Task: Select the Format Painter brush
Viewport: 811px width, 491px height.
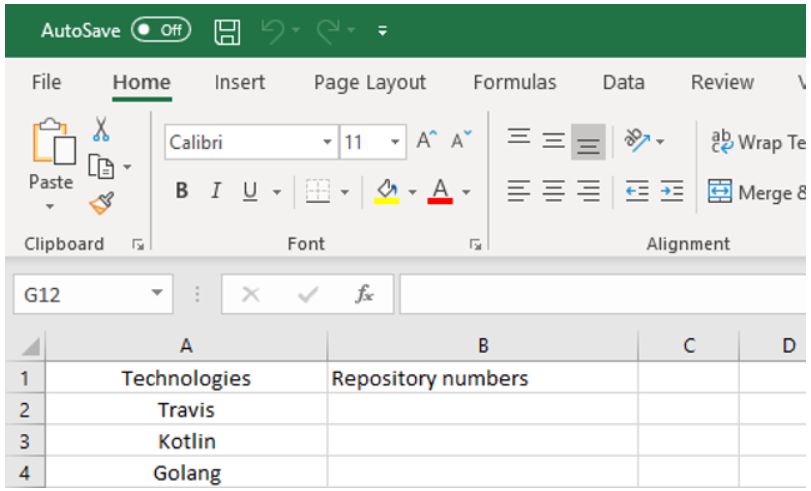Action: pyautogui.click(x=101, y=203)
